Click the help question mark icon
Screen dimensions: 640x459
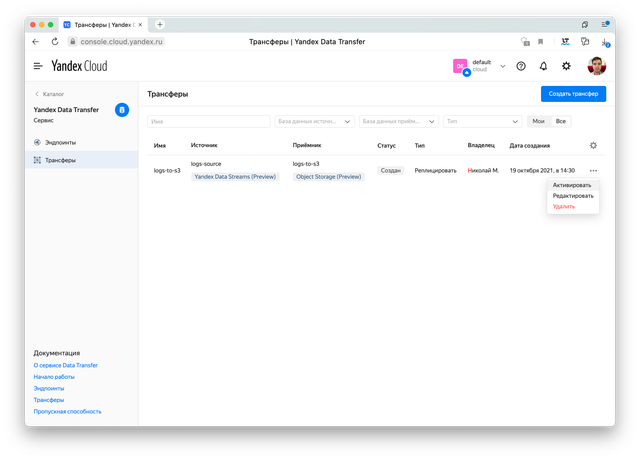[x=520, y=66]
